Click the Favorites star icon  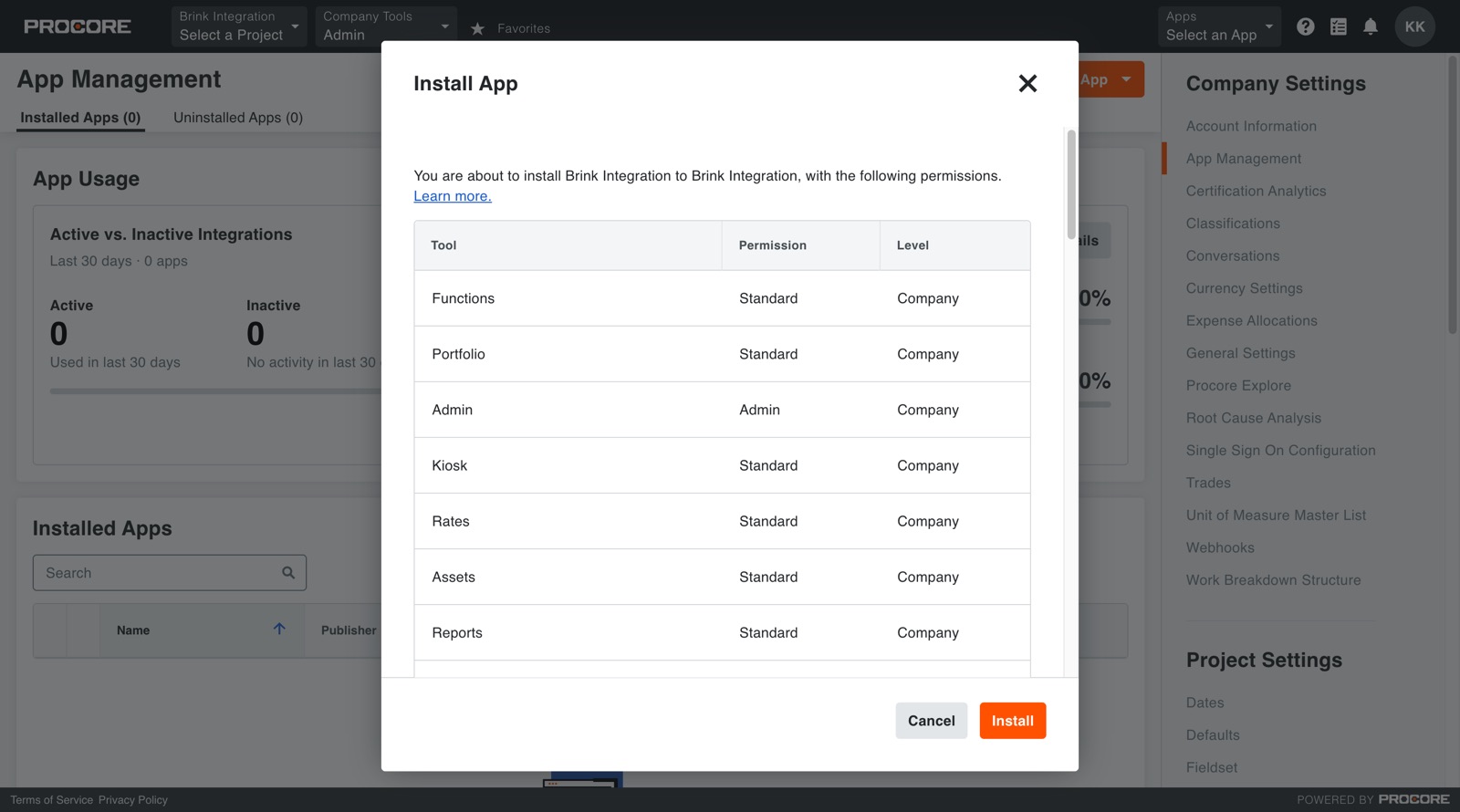[477, 28]
